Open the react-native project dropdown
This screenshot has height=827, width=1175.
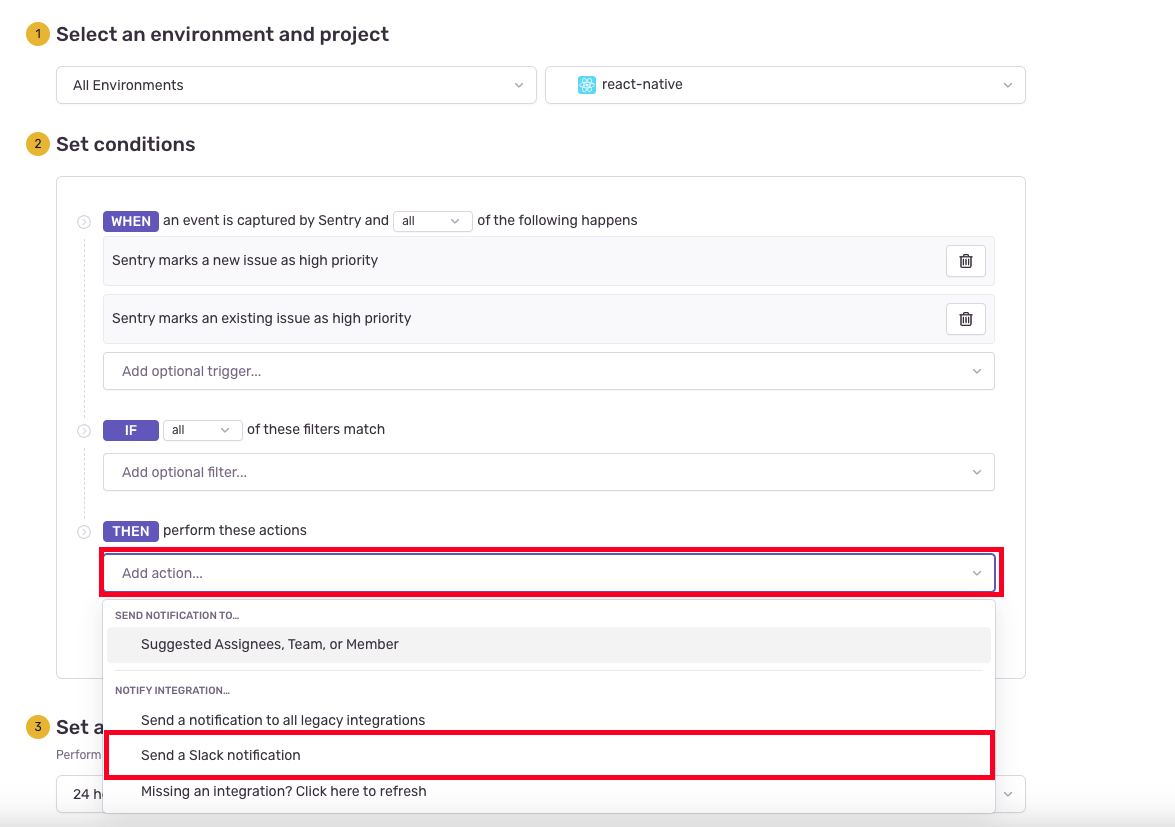[x=785, y=85]
